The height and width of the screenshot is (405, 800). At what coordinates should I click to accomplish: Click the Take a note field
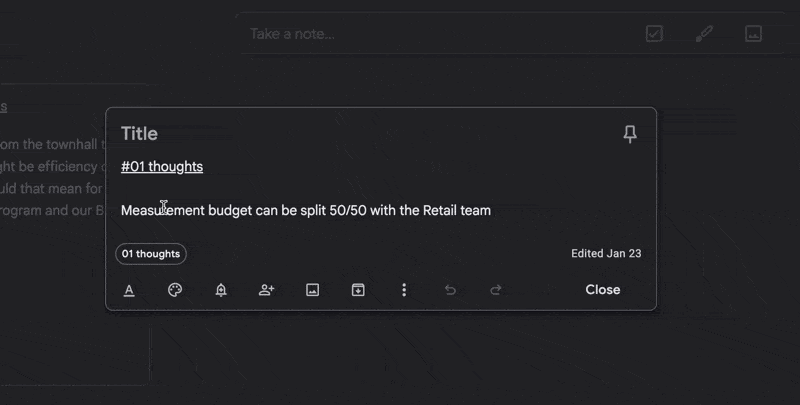(439, 34)
